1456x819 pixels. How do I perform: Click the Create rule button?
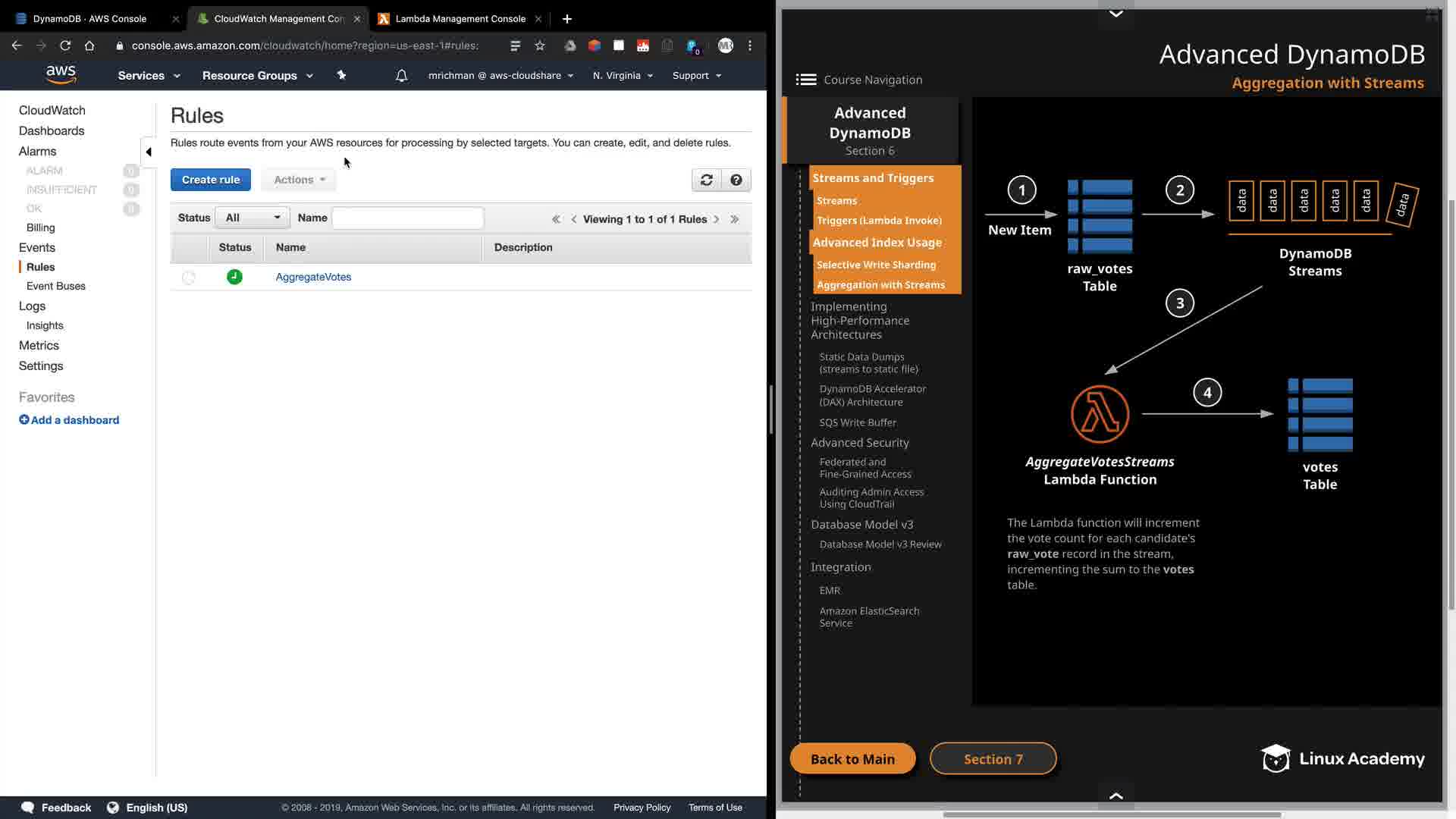click(210, 180)
